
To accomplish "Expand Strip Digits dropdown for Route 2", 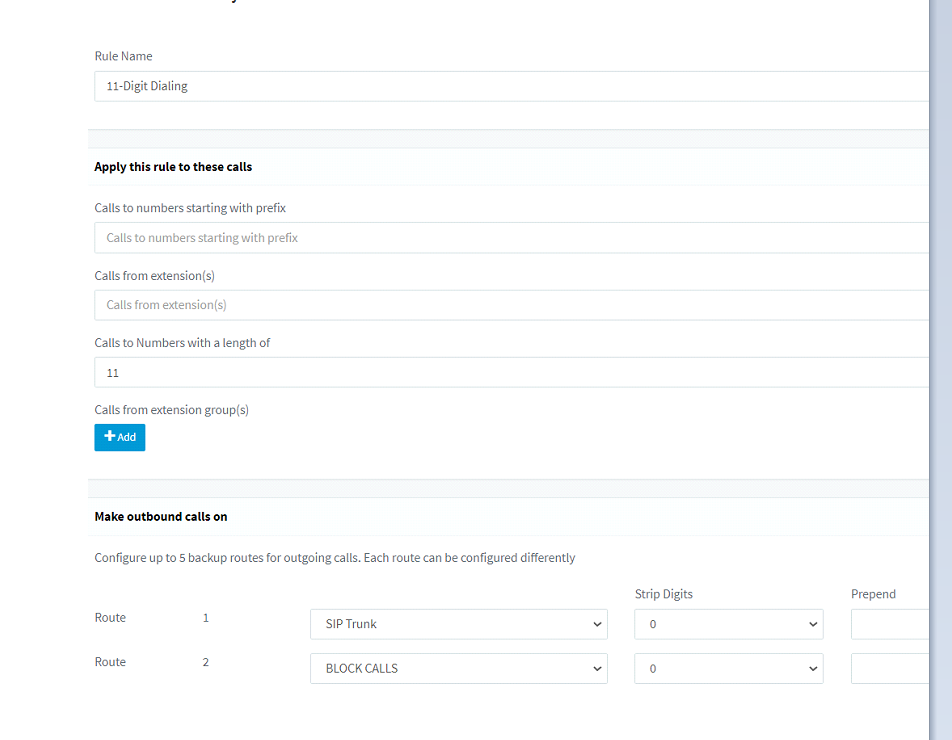I will click(728, 668).
